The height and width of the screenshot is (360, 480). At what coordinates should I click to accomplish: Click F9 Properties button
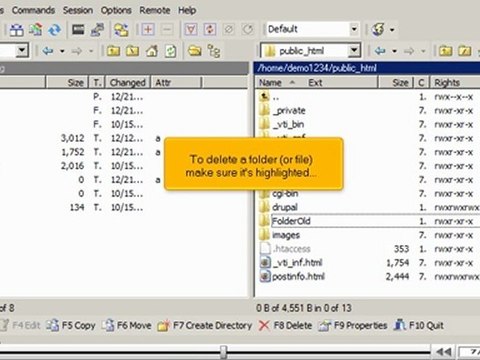353,325
